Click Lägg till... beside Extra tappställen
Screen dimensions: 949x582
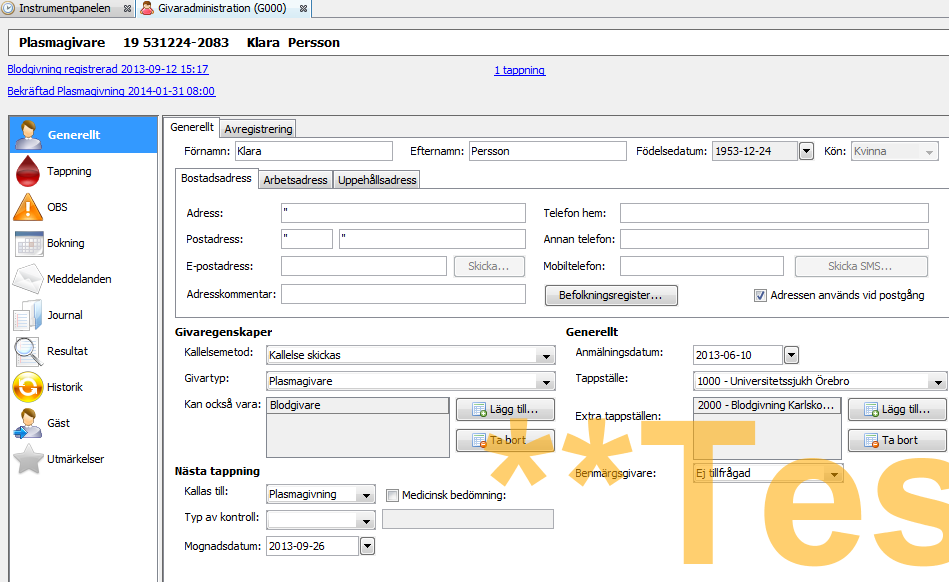coord(897,410)
